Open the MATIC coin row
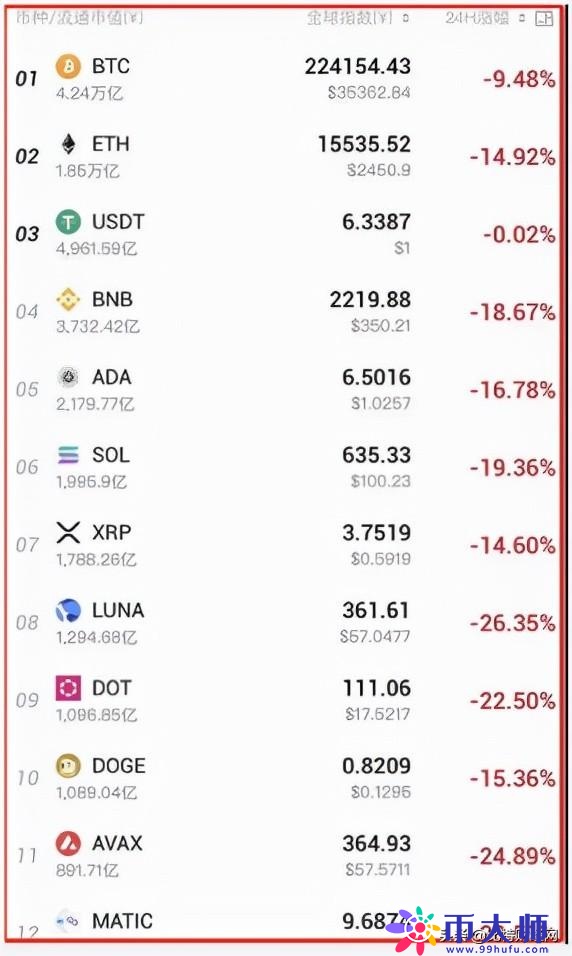This screenshot has width=572, height=956. click(x=284, y=921)
